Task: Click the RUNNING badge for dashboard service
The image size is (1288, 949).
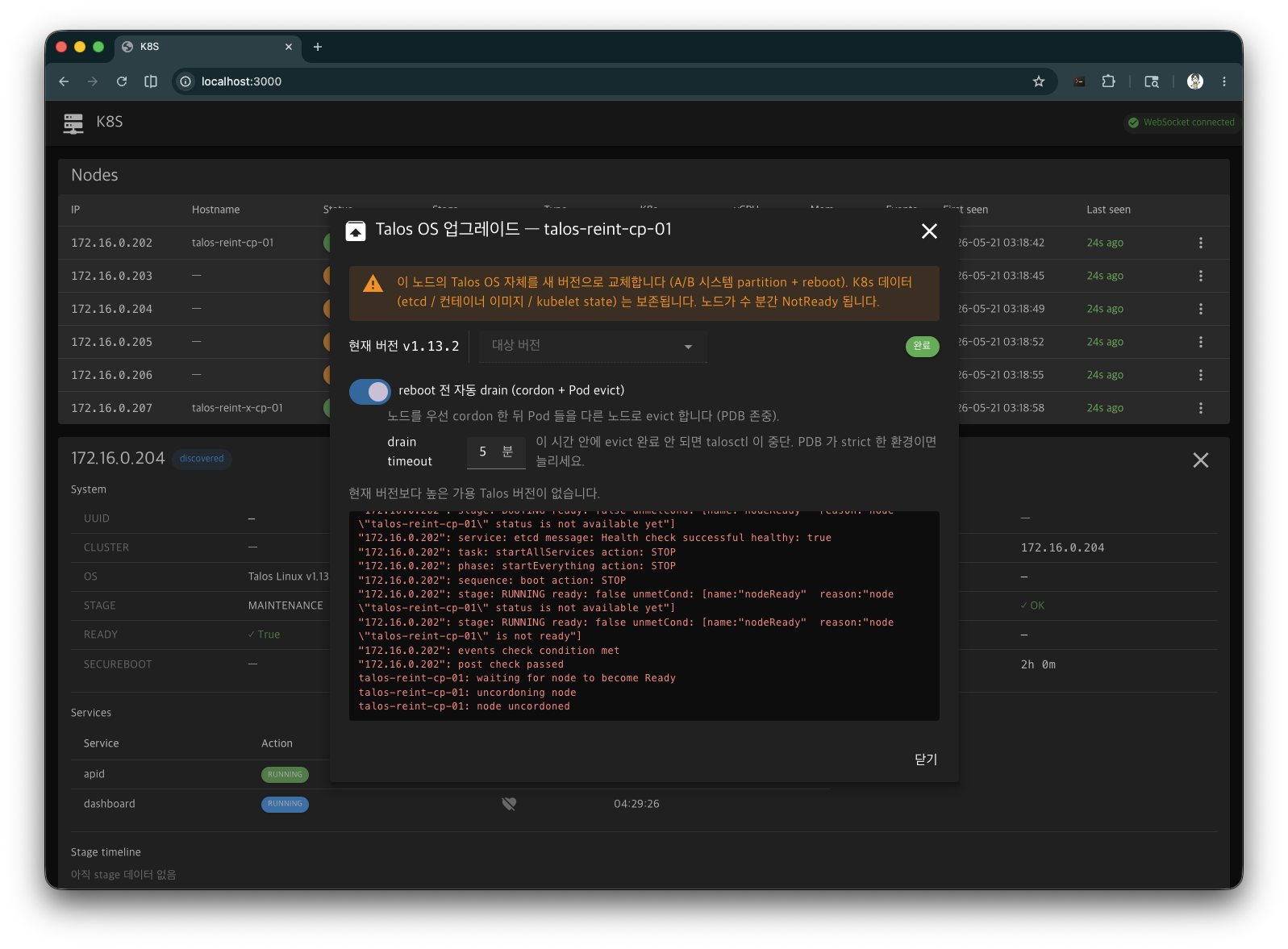Action: coord(285,804)
